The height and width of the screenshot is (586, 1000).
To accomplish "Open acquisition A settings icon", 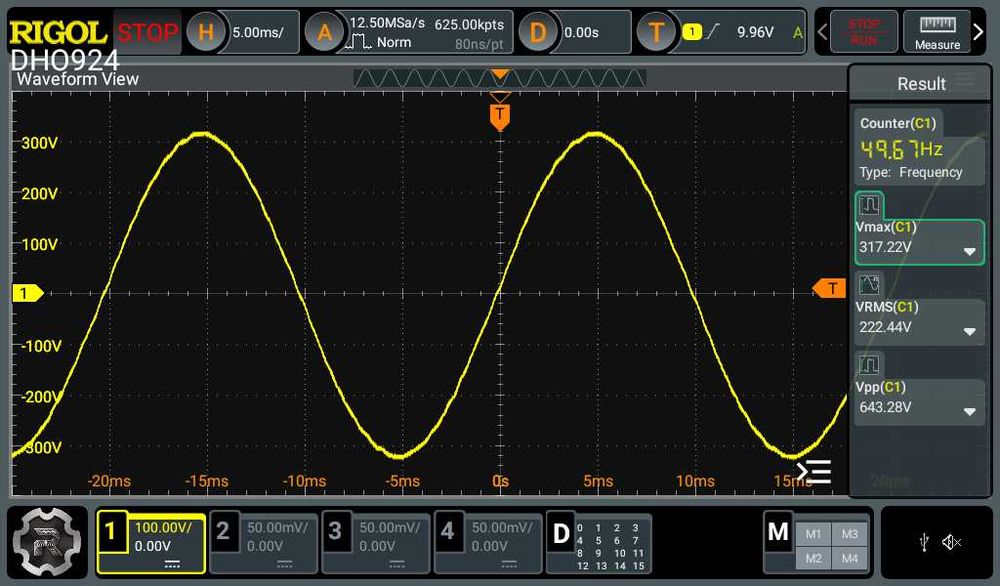I will 325,32.
